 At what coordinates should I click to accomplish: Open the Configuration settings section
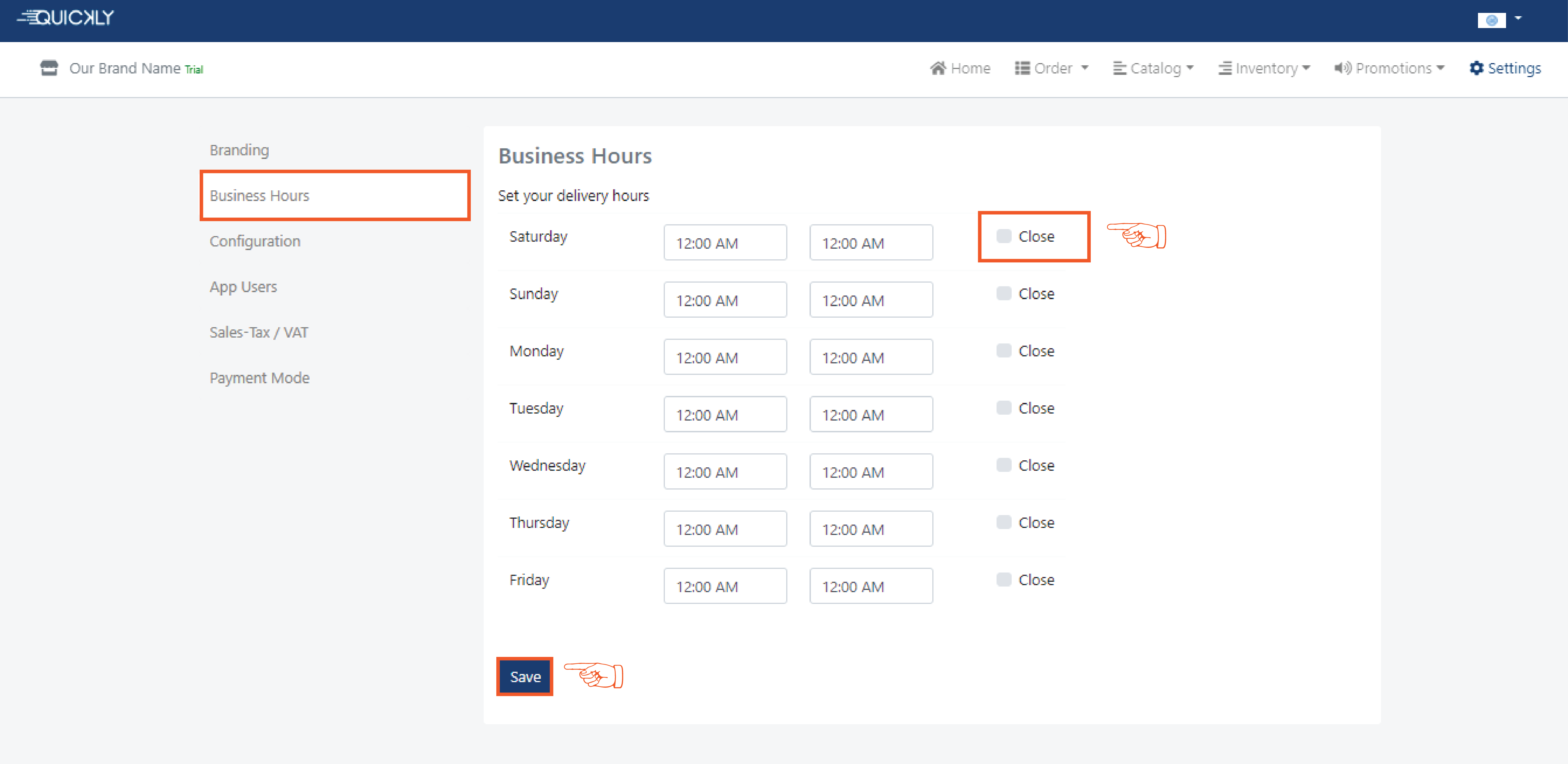pos(255,241)
